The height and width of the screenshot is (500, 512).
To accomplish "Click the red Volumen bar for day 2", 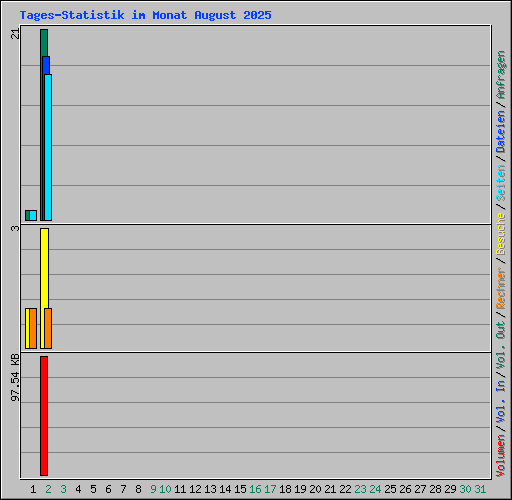I will (44, 416).
